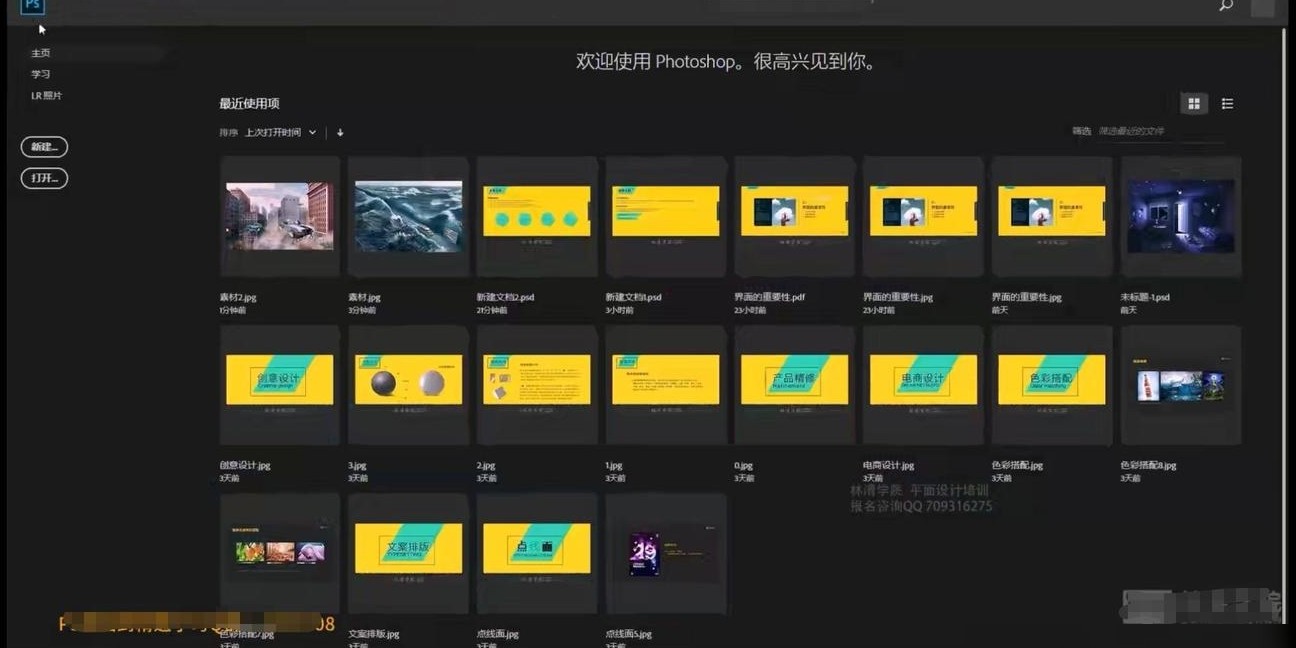Open the 色彩搭配.jpg thumbnail
Image resolution: width=1296 pixels, height=648 pixels.
[x=1052, y=385]
